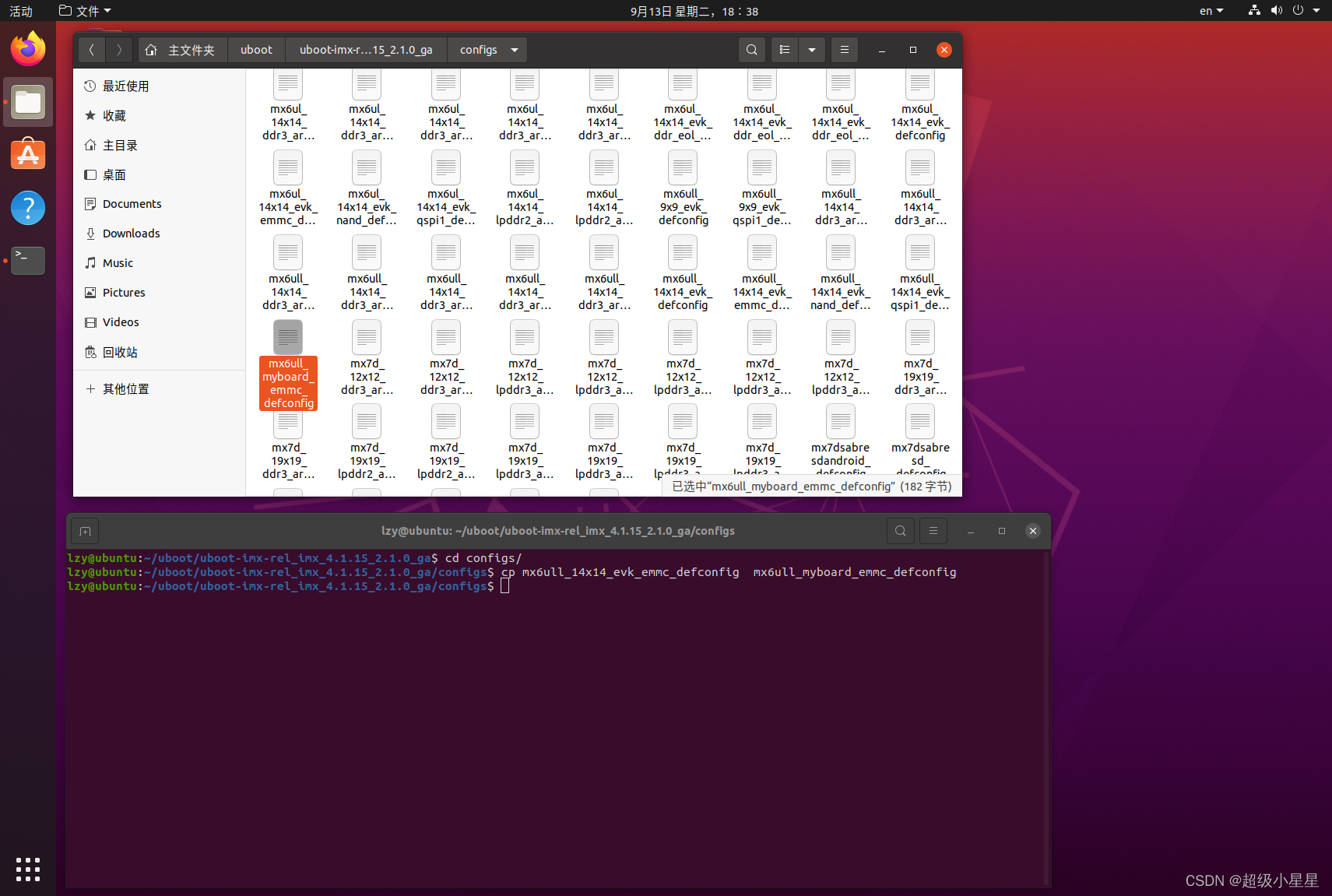
Task: Open the file manager hamburger menu
Action: pyautogui.click(x=844, y=49)
